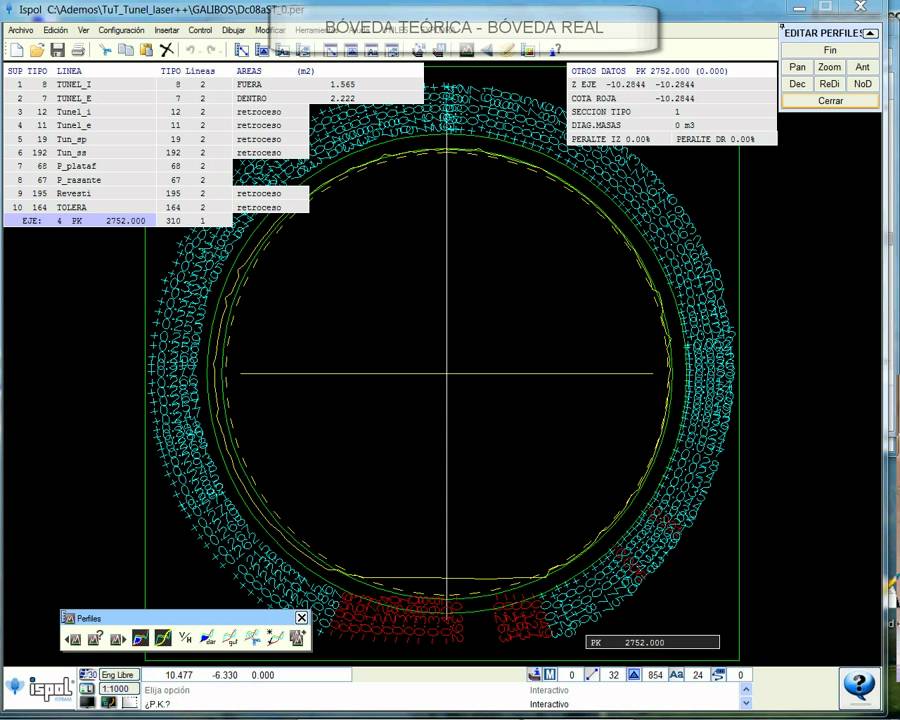Open the Control menu
The width and height of the screenshot is (900, 720).
click(x=200, y=30)
